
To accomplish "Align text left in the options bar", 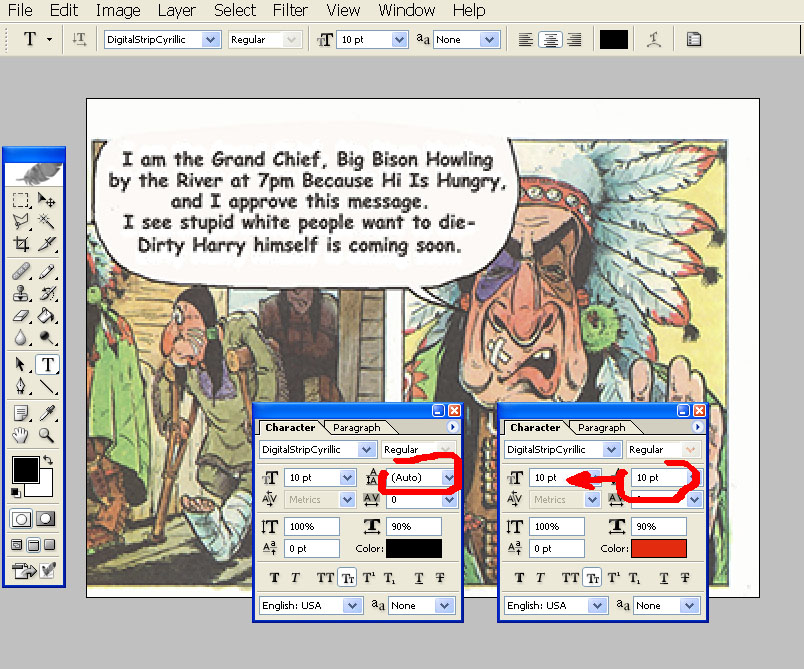I will point(526,39).
